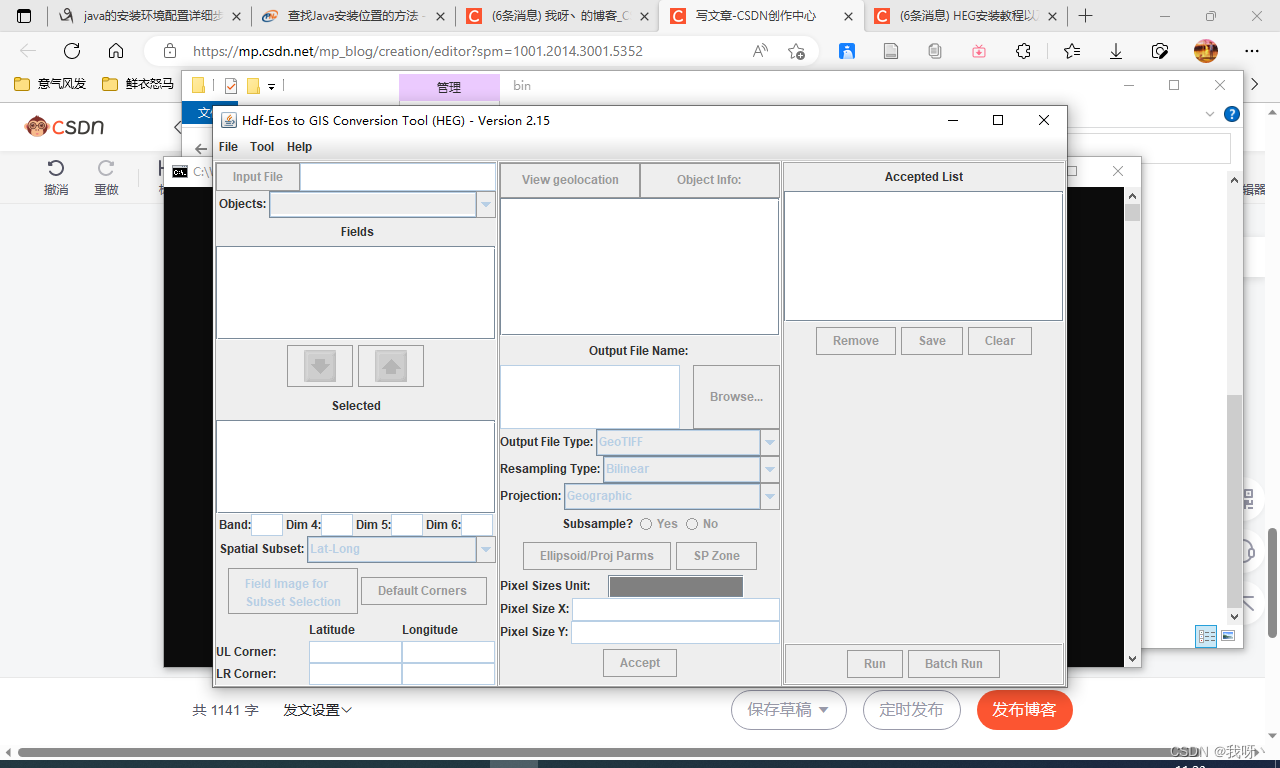Click the undo (撤销) icon in the editor
Image resolution: width=1280 pixels, height=768 pixels.
56,170
